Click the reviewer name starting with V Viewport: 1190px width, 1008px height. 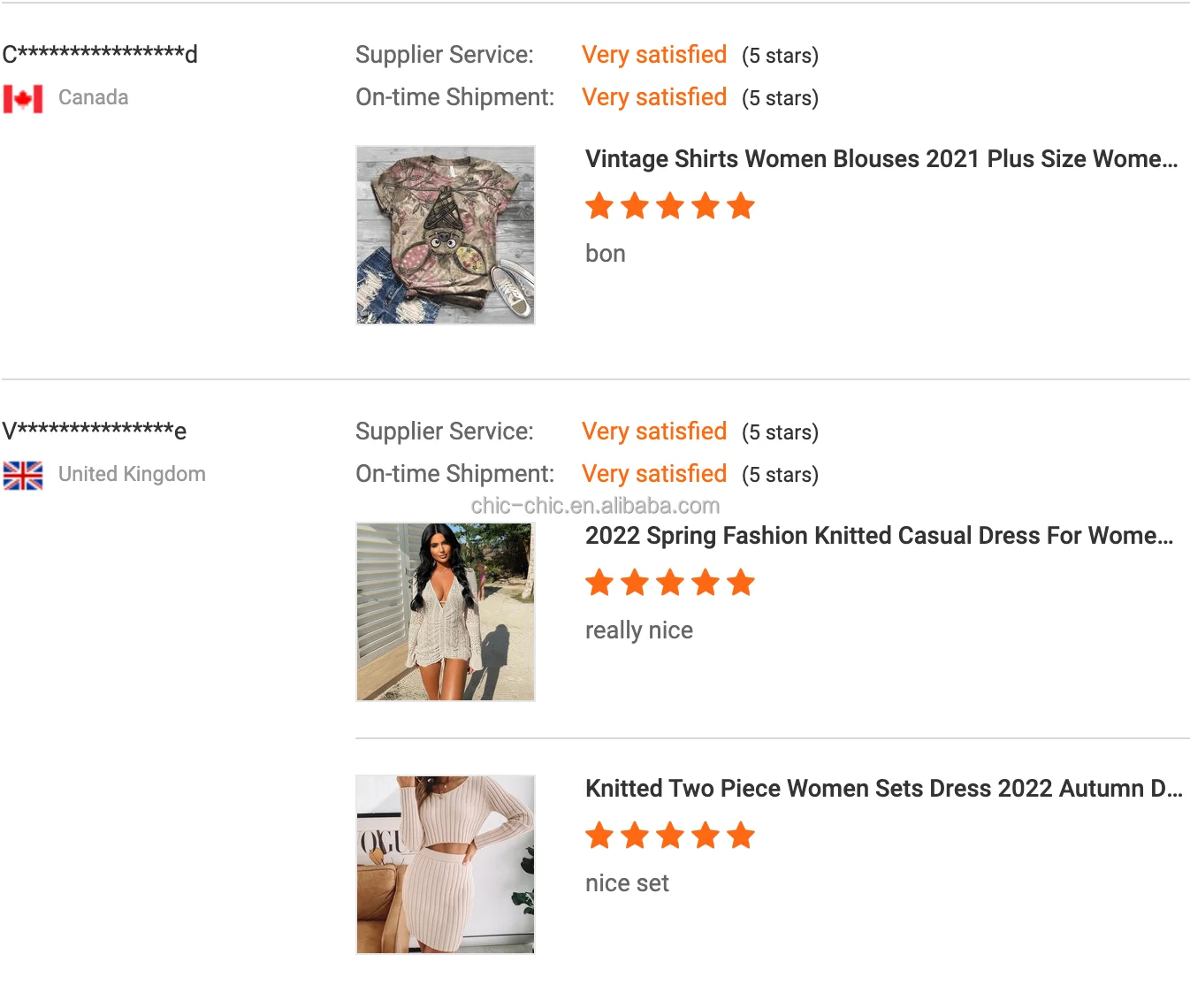[94, 431]
